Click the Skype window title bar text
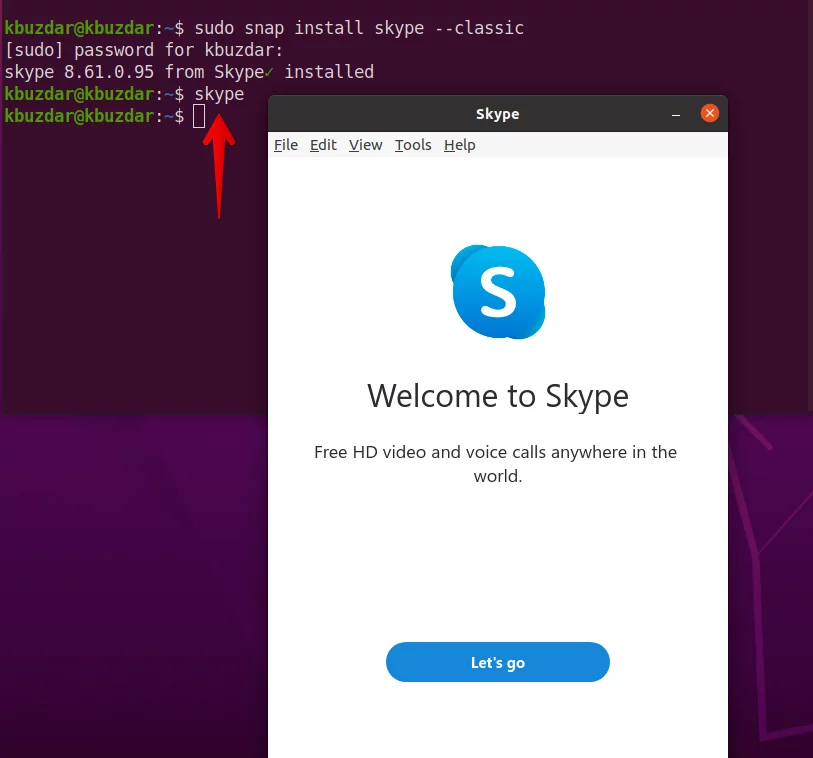 tap(498, 114)
